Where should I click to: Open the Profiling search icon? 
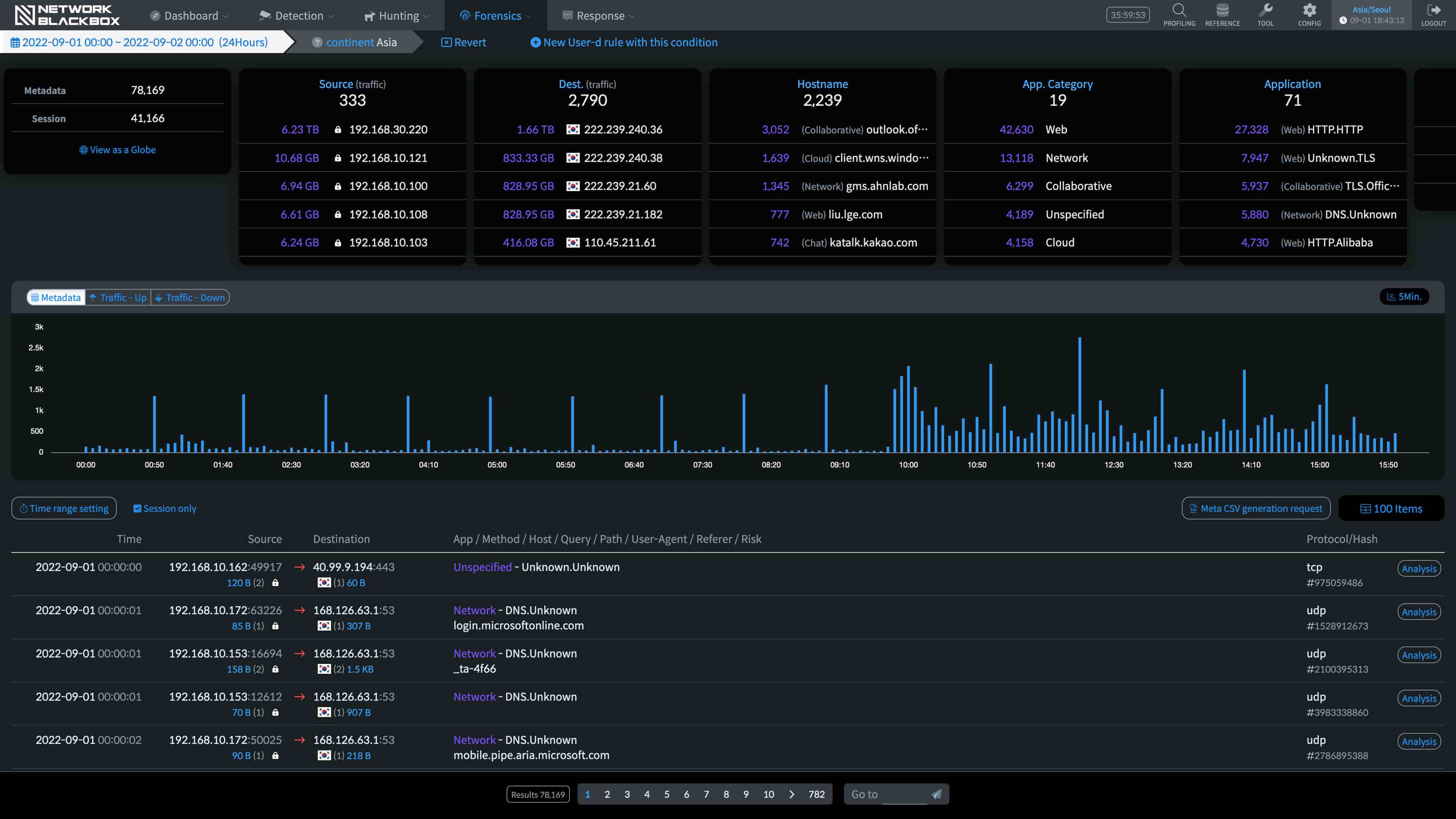click(1179, 10)
